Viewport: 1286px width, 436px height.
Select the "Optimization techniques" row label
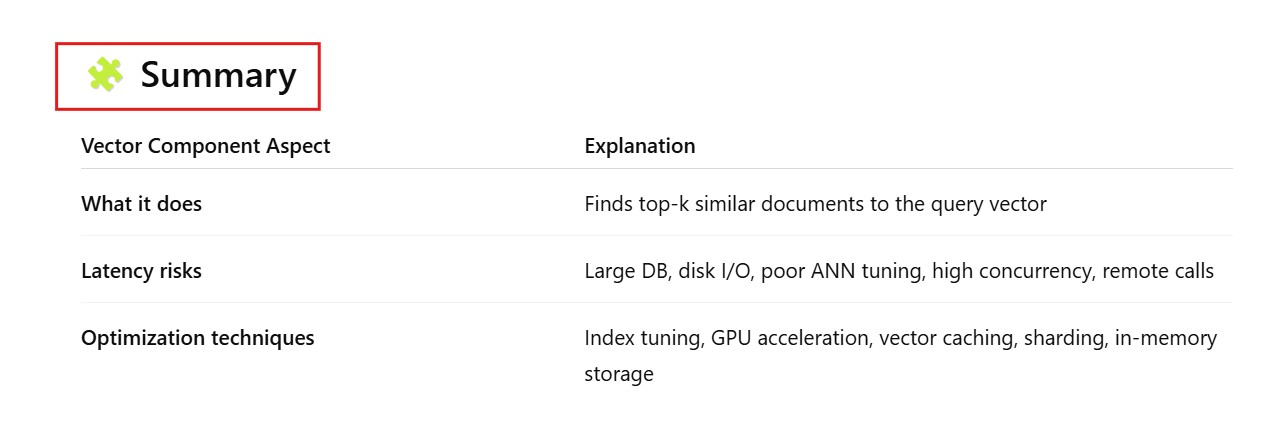tap(197, 338)
